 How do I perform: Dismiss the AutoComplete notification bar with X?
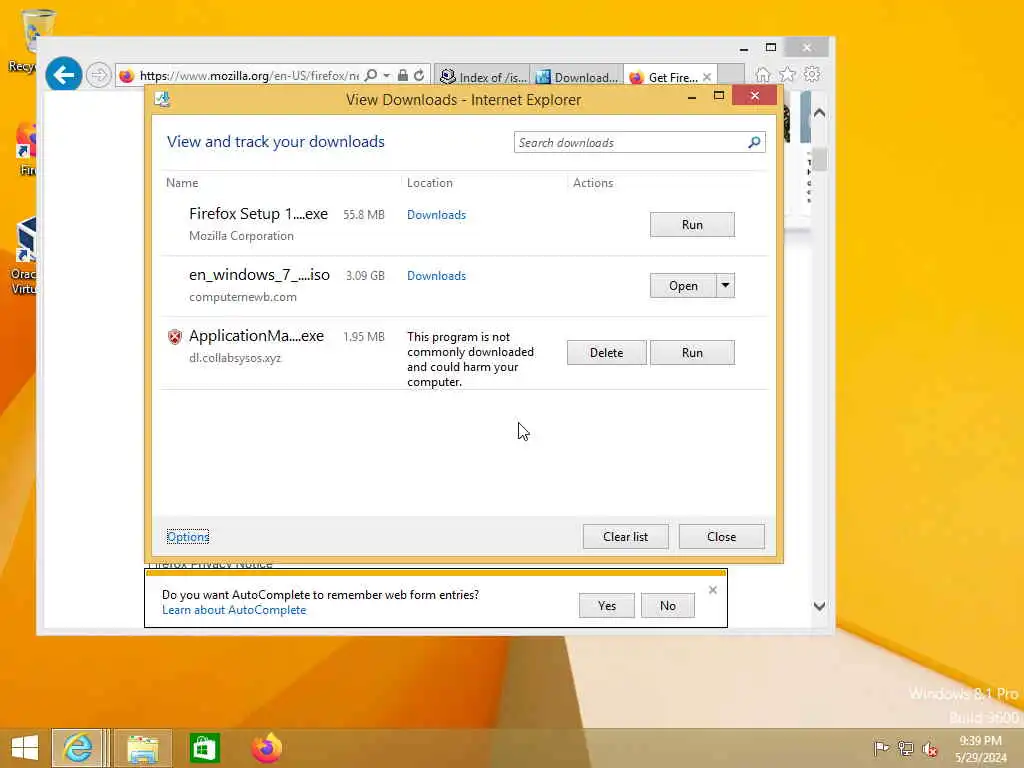pyautogui.click(x=712, y=590)
